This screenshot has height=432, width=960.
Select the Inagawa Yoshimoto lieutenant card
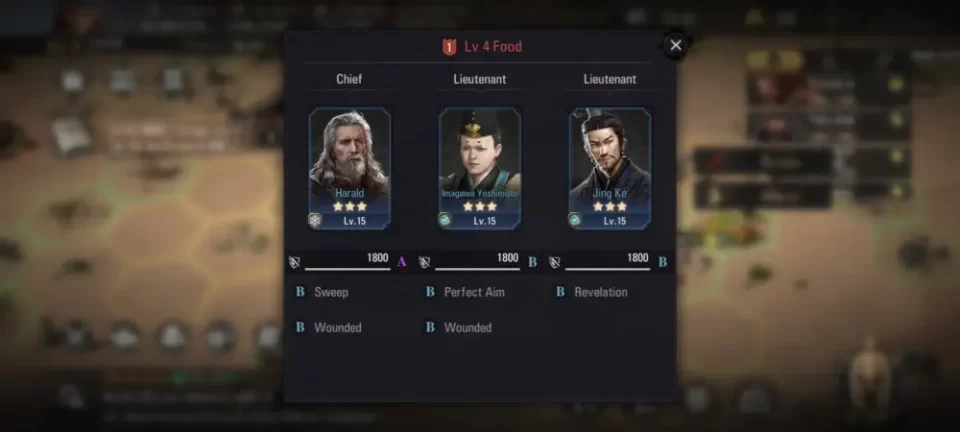[479, 168]
